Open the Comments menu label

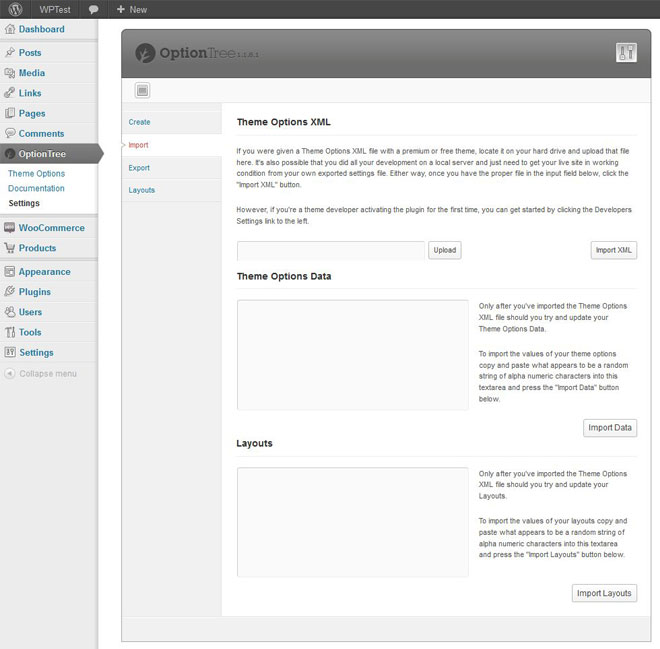[x=41, y=133]
